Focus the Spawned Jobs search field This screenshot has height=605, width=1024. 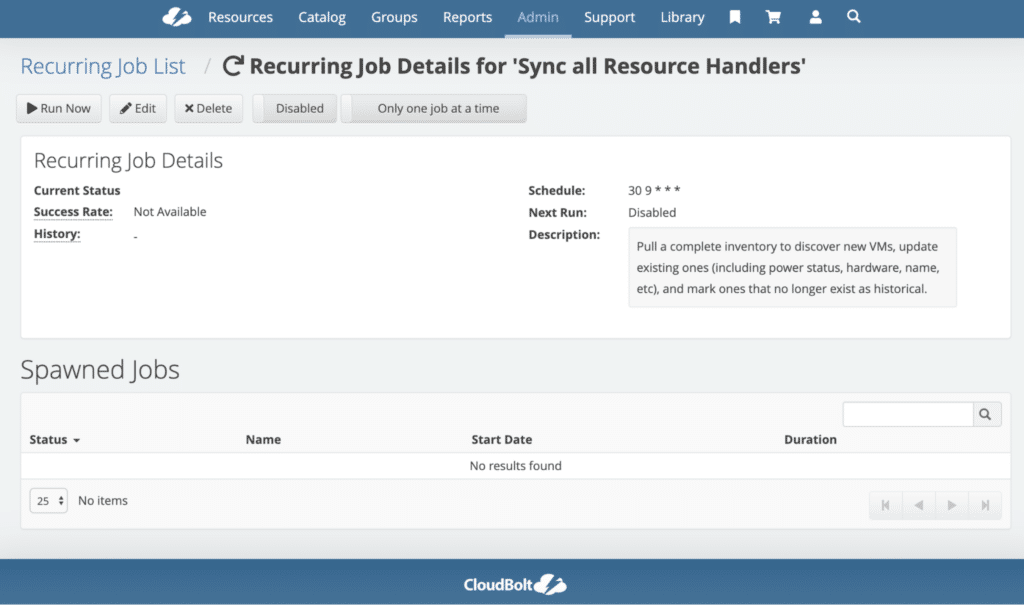(x=908, y=414)
